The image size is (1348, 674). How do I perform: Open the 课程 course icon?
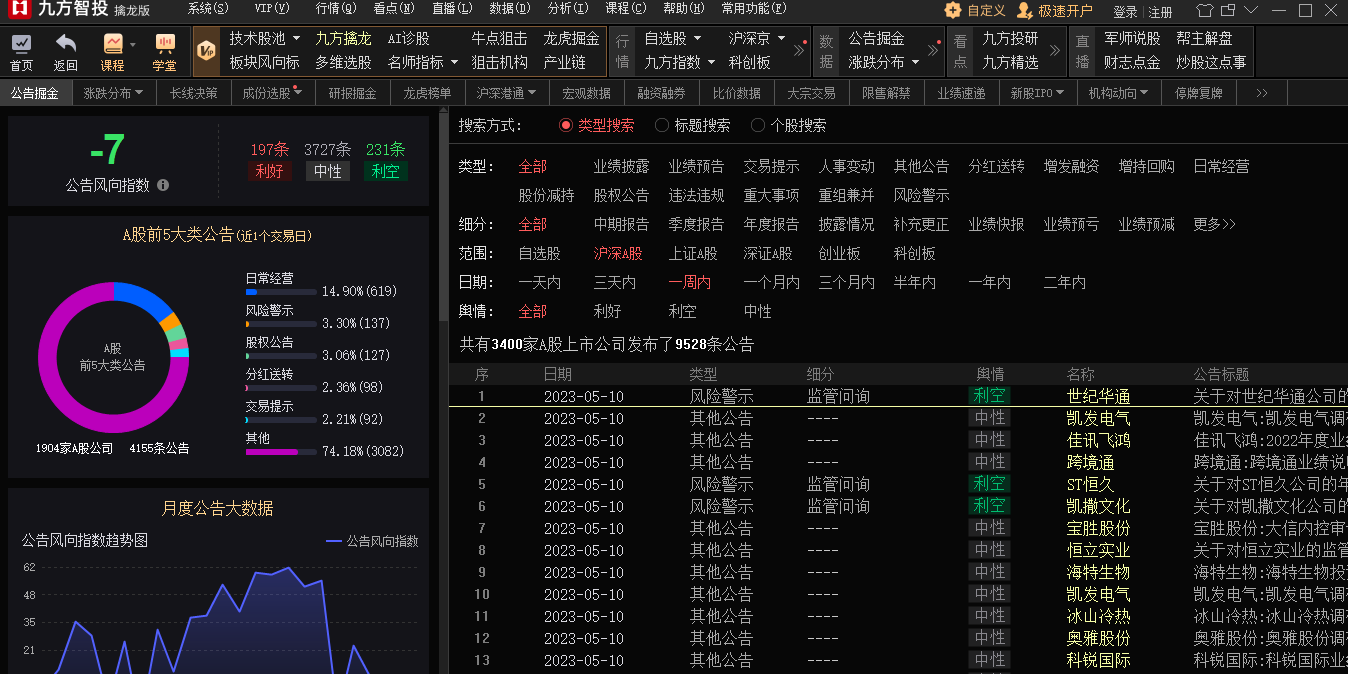113,46
